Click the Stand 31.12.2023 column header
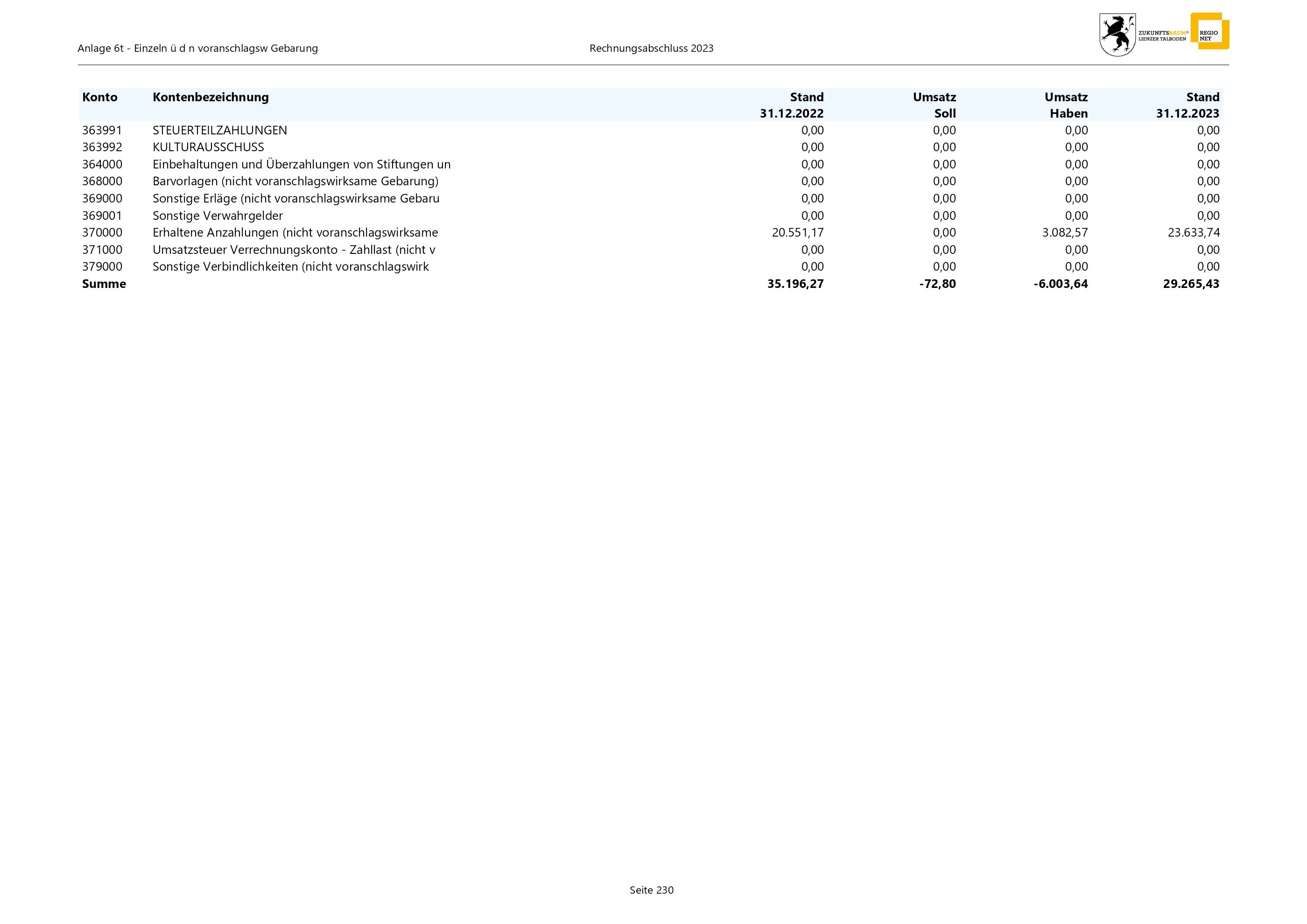The image size is (1307, 924). coord(1188,105)
